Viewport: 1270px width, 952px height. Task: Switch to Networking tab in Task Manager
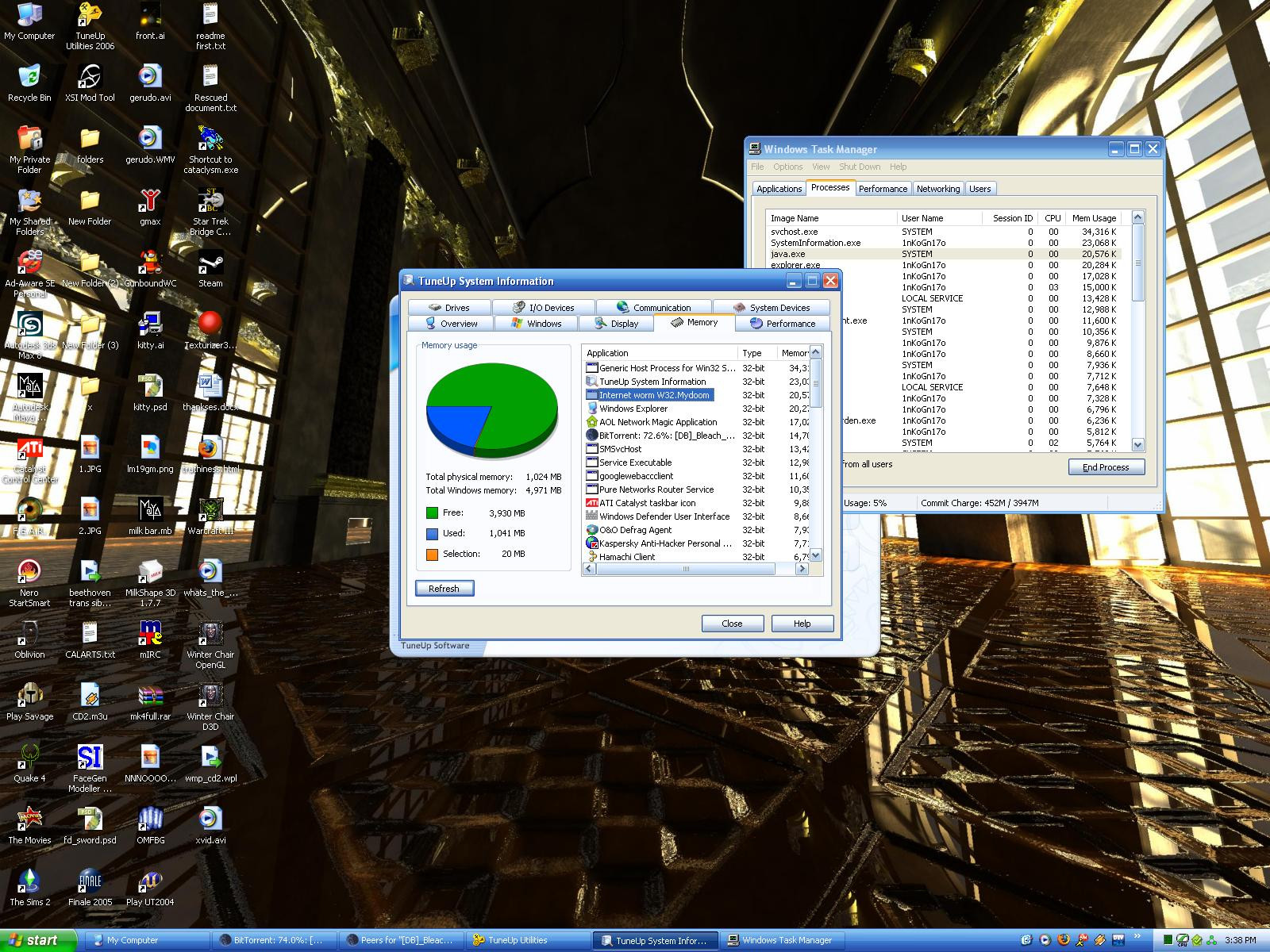(x=937, y=189)
